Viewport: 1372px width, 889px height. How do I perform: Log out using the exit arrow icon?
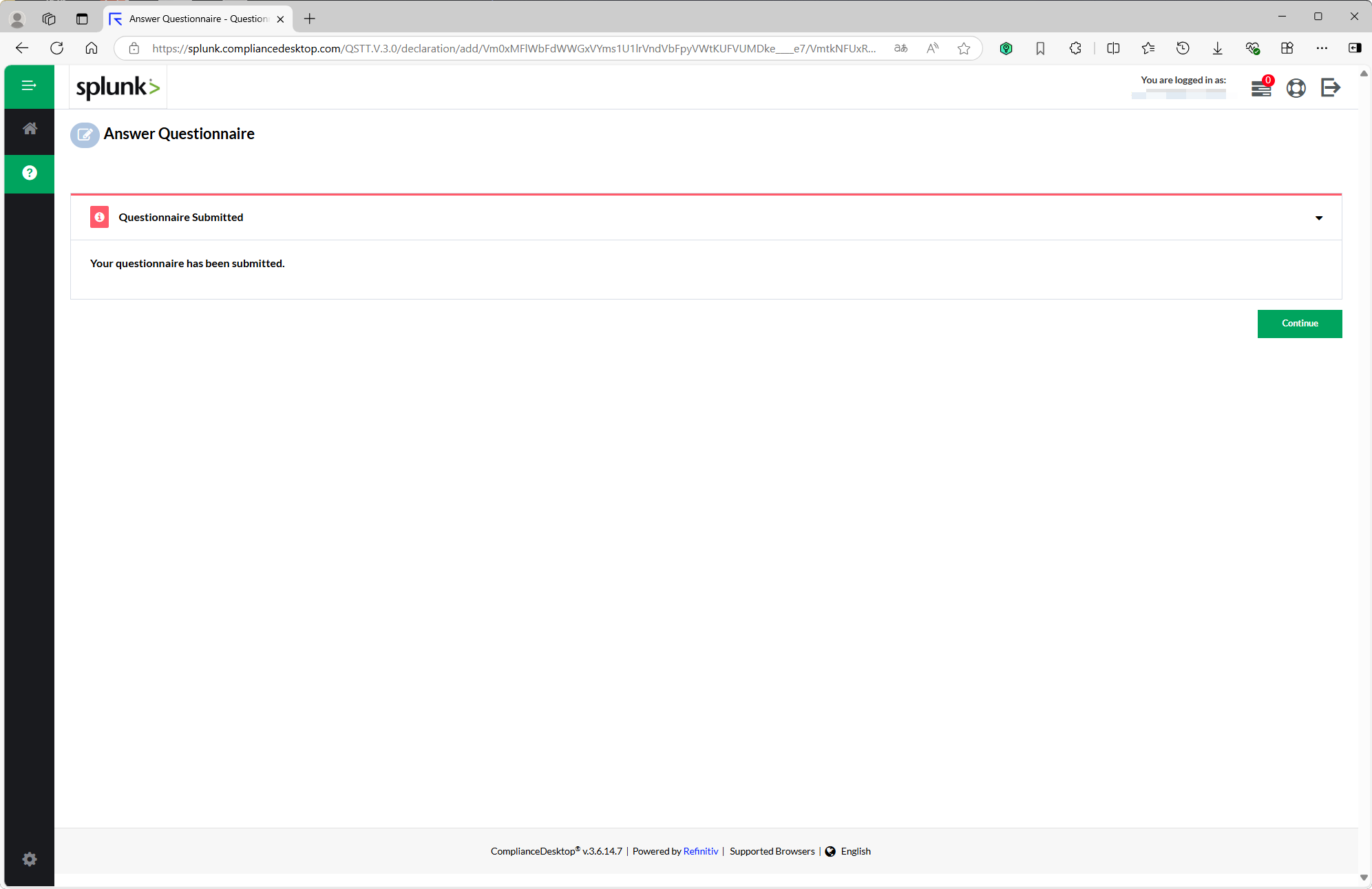1331,88
